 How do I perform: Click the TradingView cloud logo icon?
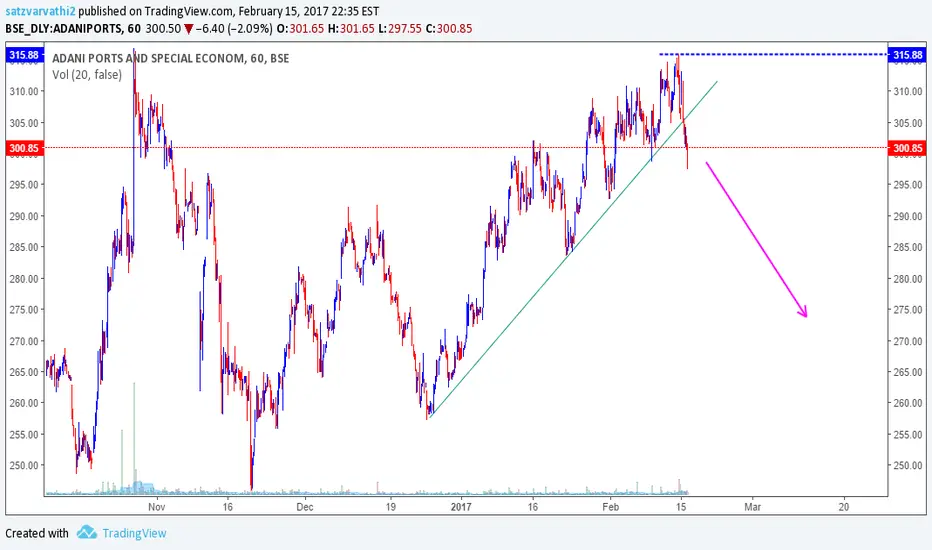(x=87, y=532)
